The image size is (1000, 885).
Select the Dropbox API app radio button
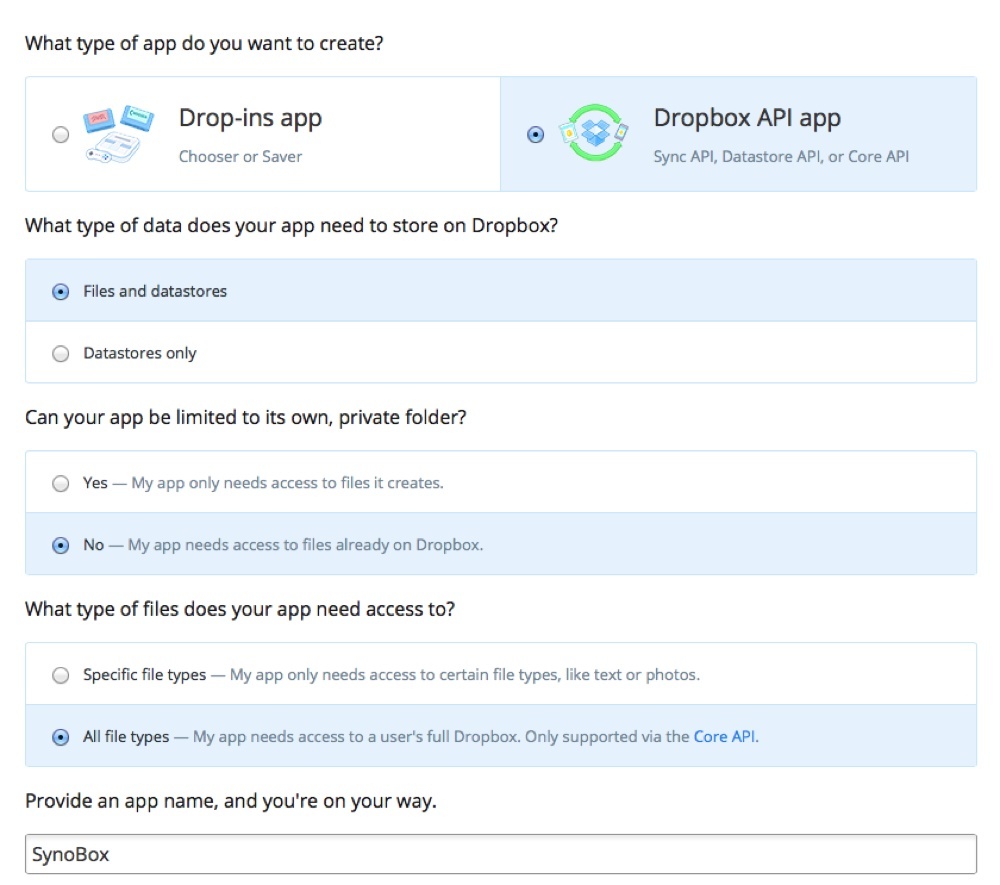click(535, 135)
